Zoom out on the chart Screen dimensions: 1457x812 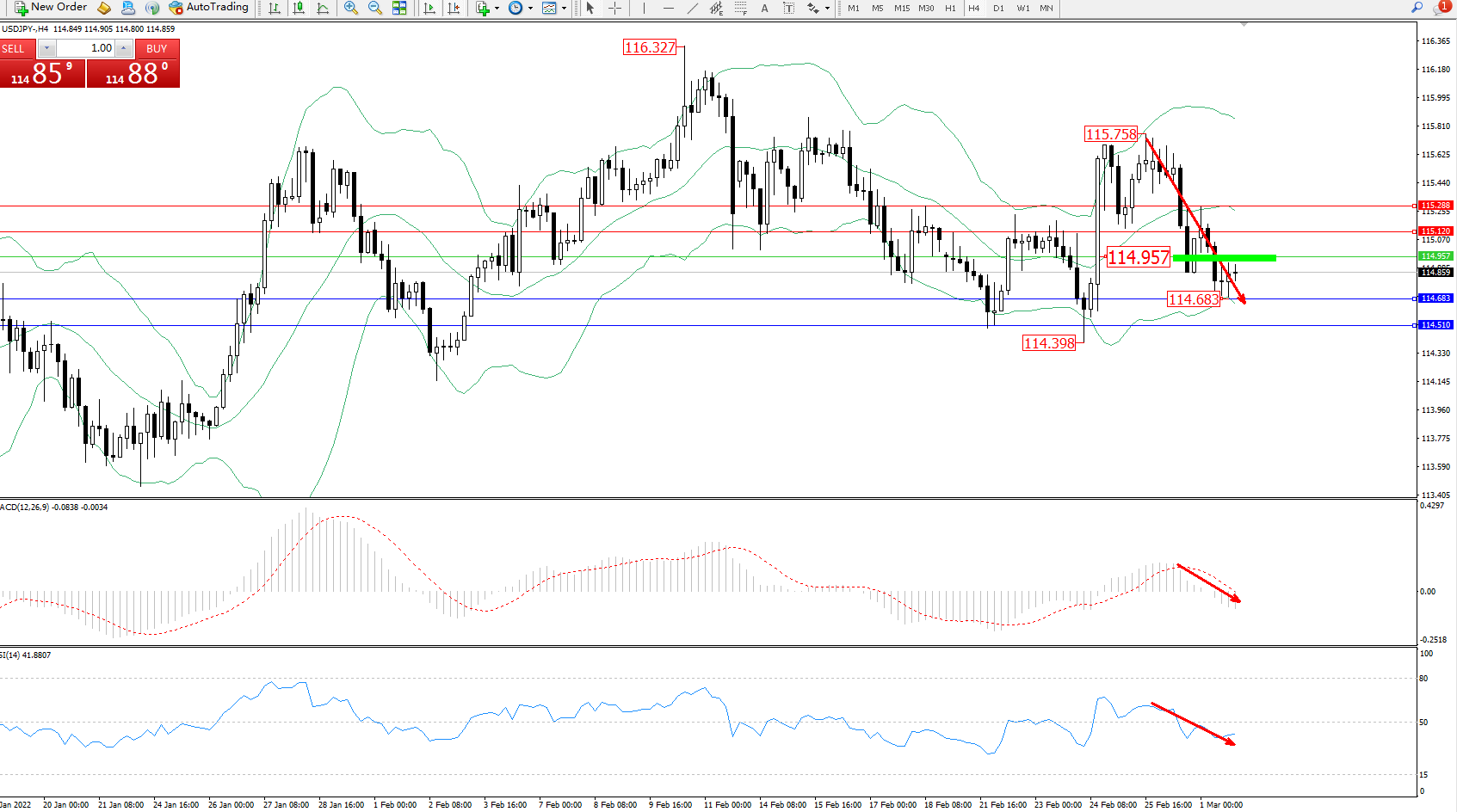(375, 8)
